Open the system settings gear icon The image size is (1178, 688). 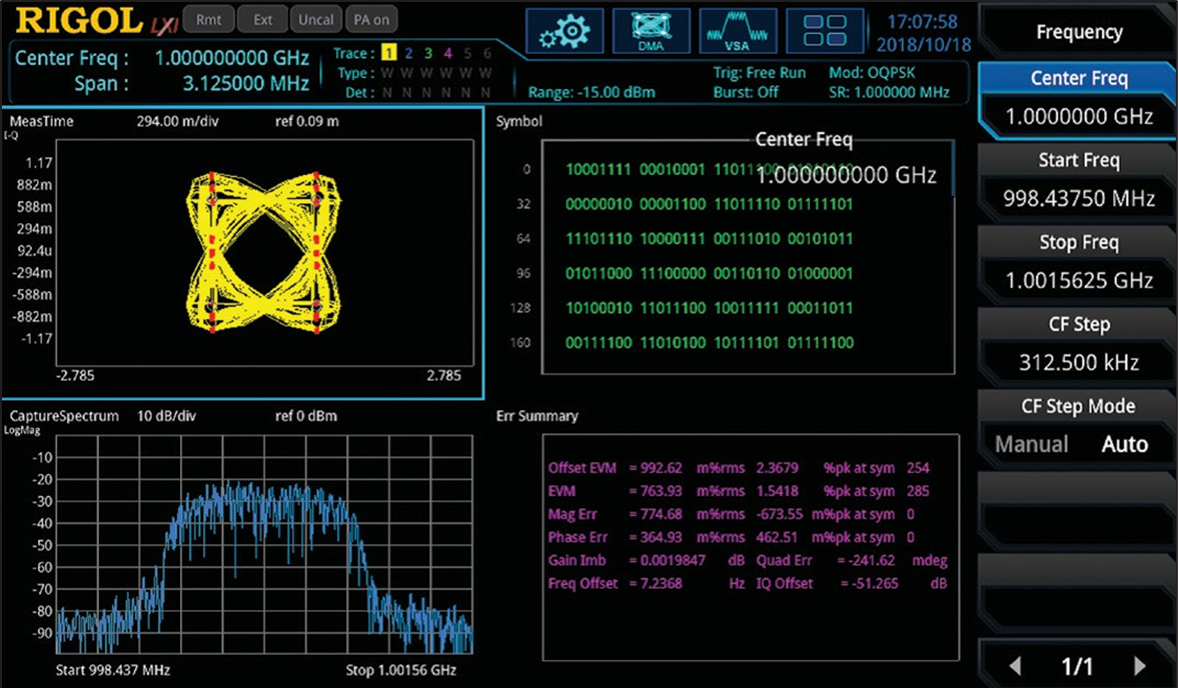point(564,31)
